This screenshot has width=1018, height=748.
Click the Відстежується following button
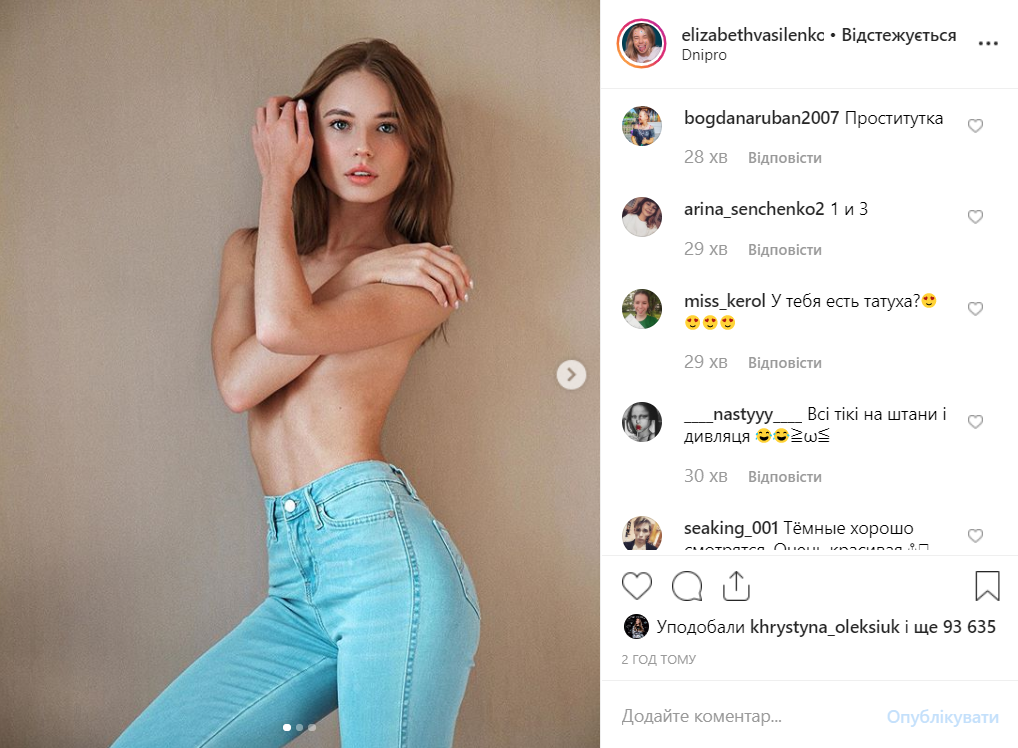tap(899, 35)
